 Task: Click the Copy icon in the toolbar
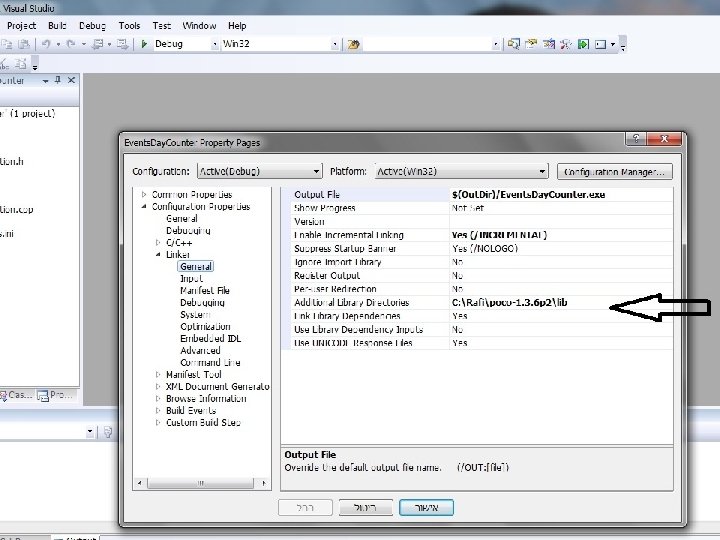(x=7, y=45)
